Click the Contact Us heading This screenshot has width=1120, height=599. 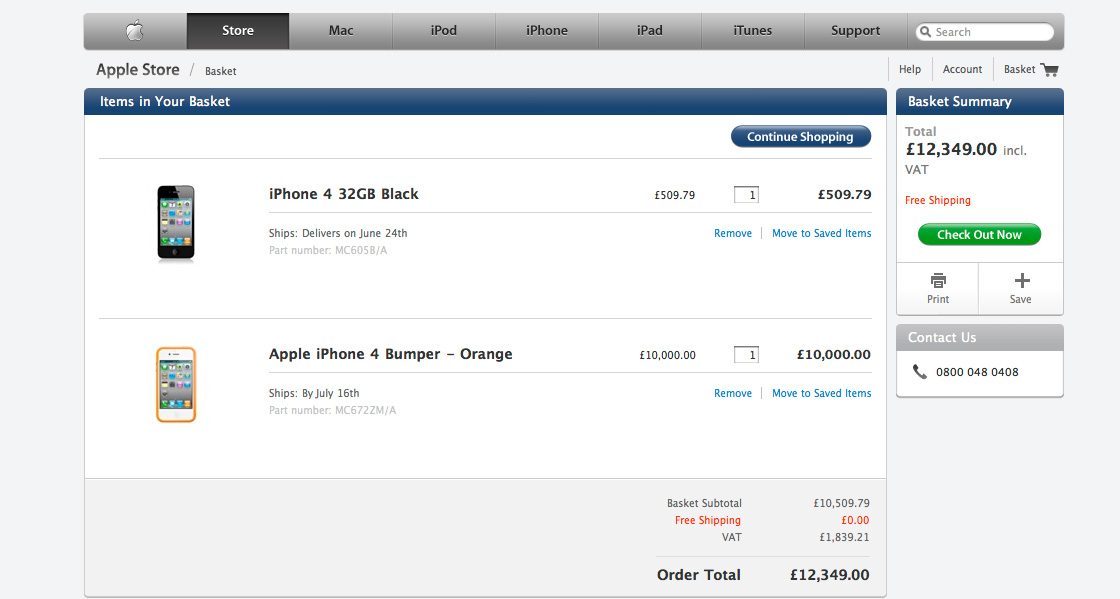pyautogui.click(x=942, y=338)
